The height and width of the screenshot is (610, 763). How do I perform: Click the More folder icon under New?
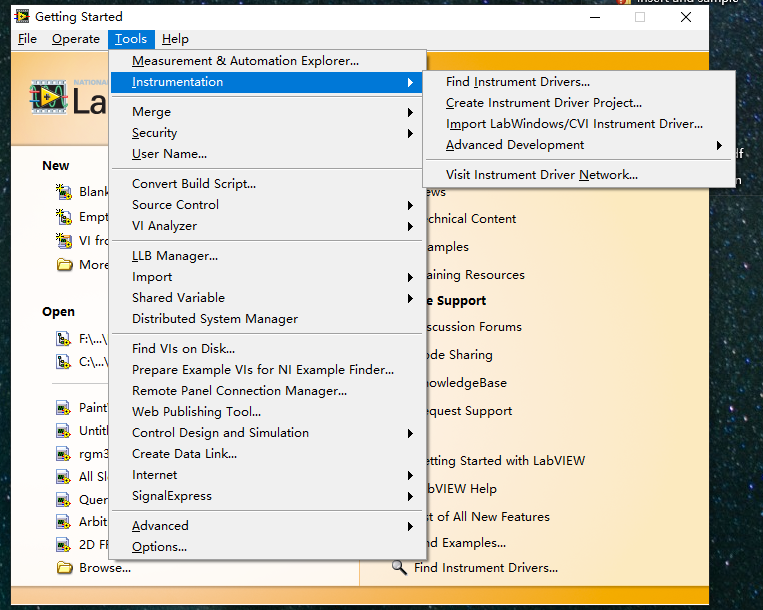tap(64, 265)
